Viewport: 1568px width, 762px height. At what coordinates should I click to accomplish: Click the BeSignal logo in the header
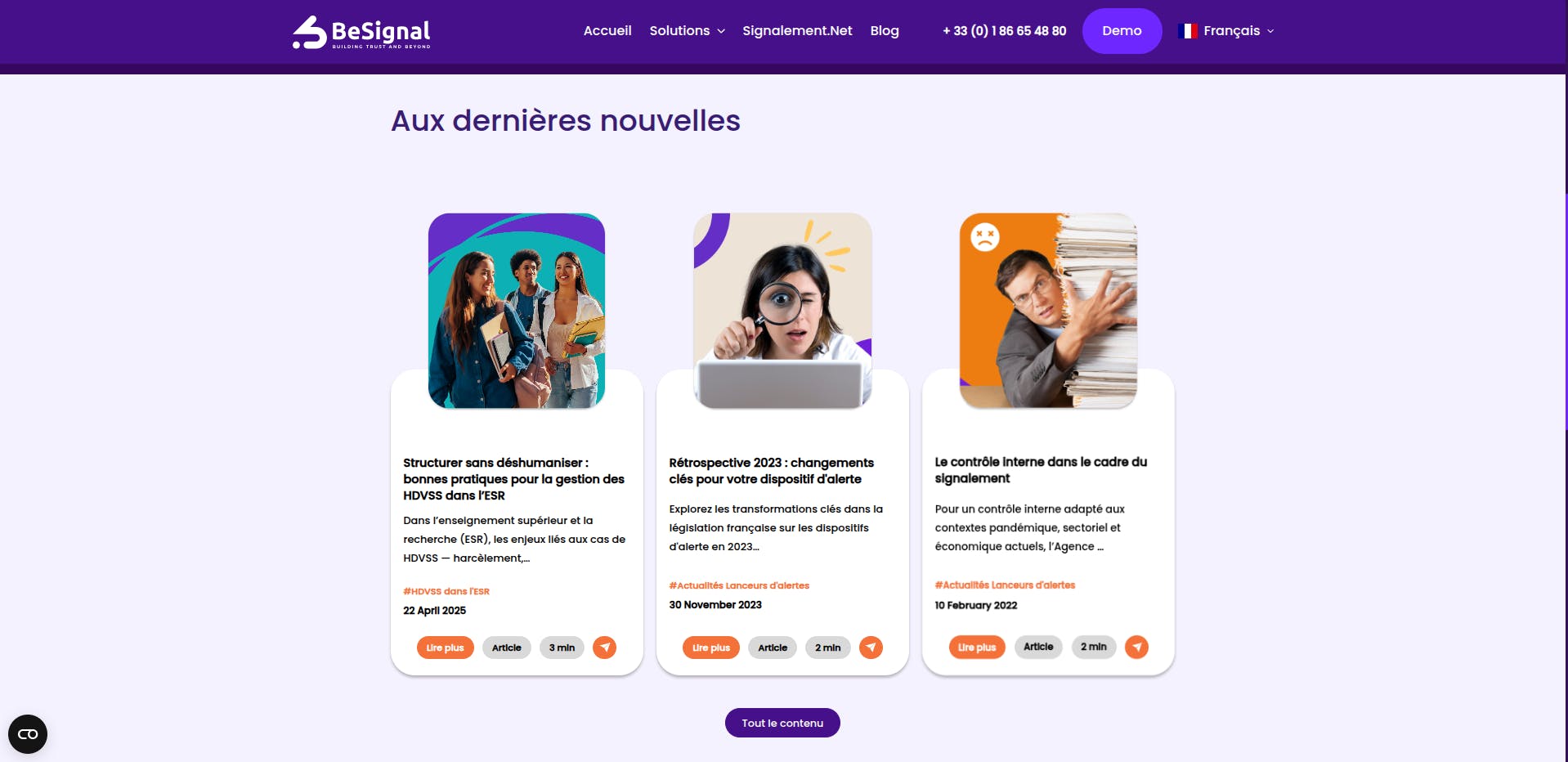pyautogui.click(x=361, y=33)
